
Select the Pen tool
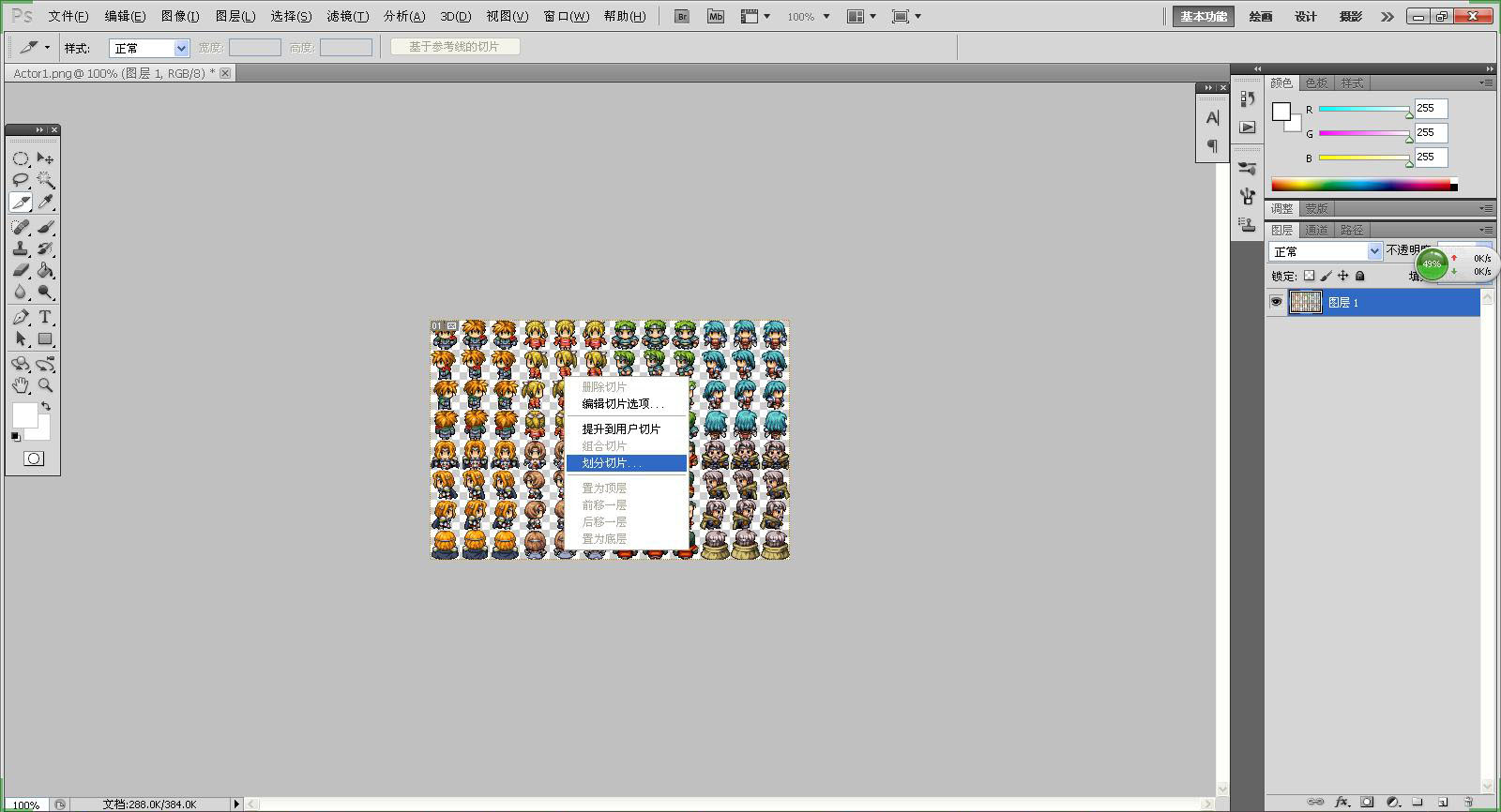tap(21, 317)
